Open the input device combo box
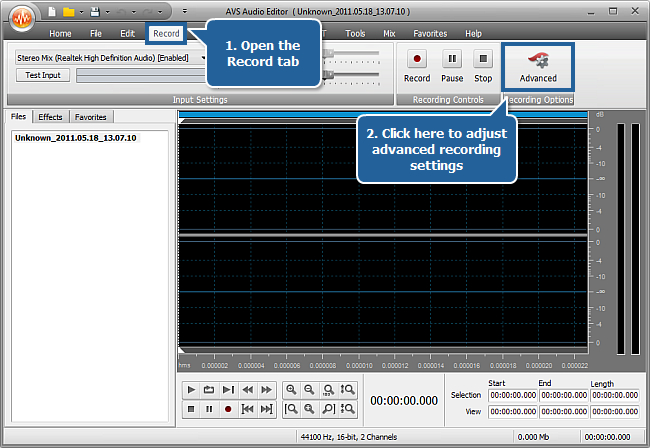This screenshot has height=448, width=650. point(111,58)
